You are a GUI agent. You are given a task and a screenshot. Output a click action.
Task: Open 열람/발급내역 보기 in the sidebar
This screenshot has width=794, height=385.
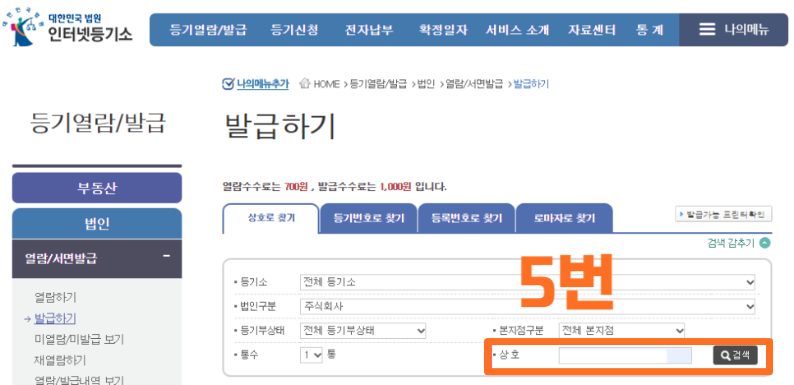coord(79,379)
